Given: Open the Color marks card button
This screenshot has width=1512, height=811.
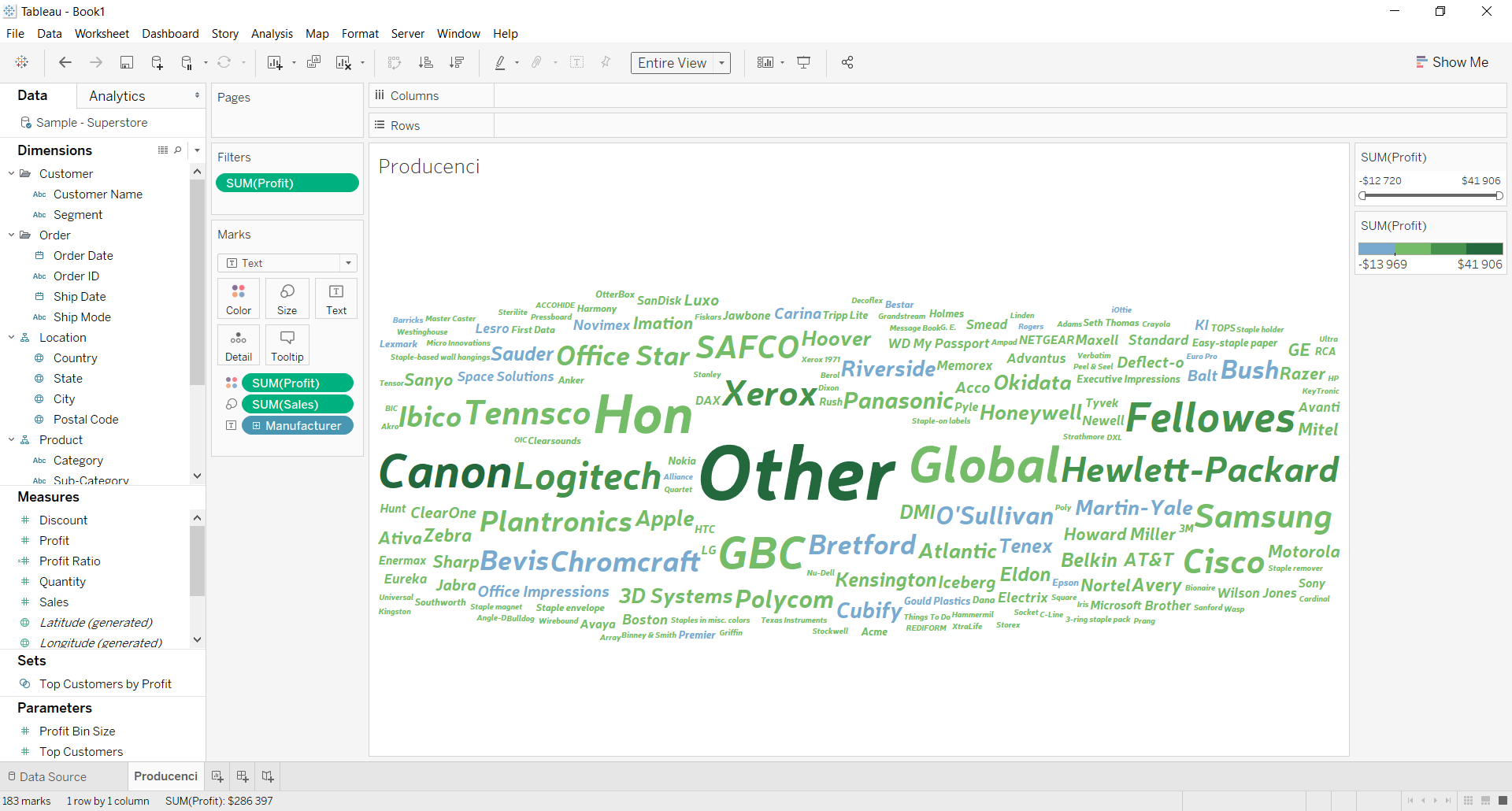Looking at the screenshot, I should (239, 299).
